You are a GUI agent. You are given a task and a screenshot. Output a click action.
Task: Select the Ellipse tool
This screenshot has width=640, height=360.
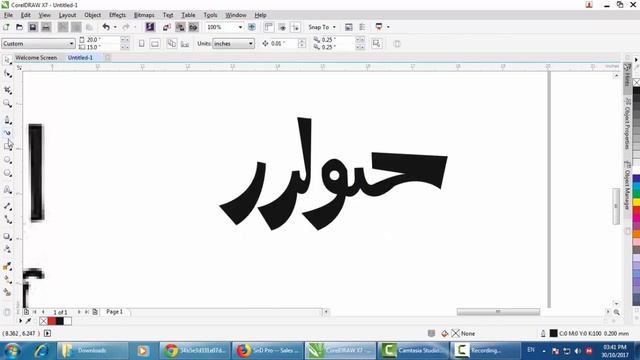[x=7, y=160]
